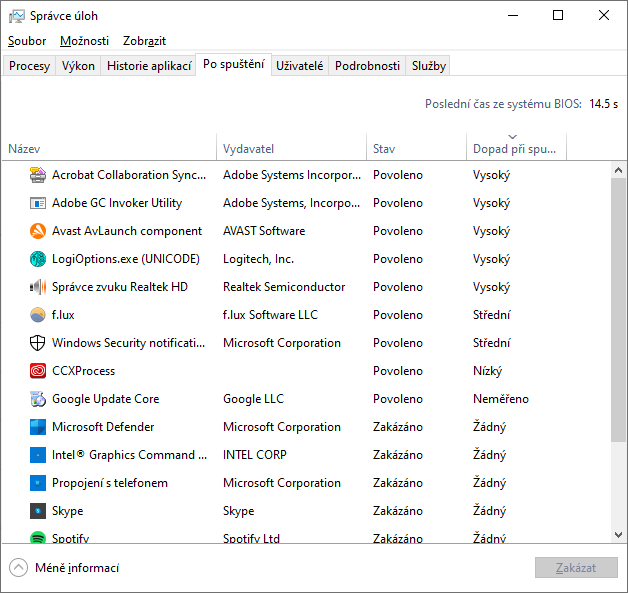Click the scrollbar up arrow

618,170
